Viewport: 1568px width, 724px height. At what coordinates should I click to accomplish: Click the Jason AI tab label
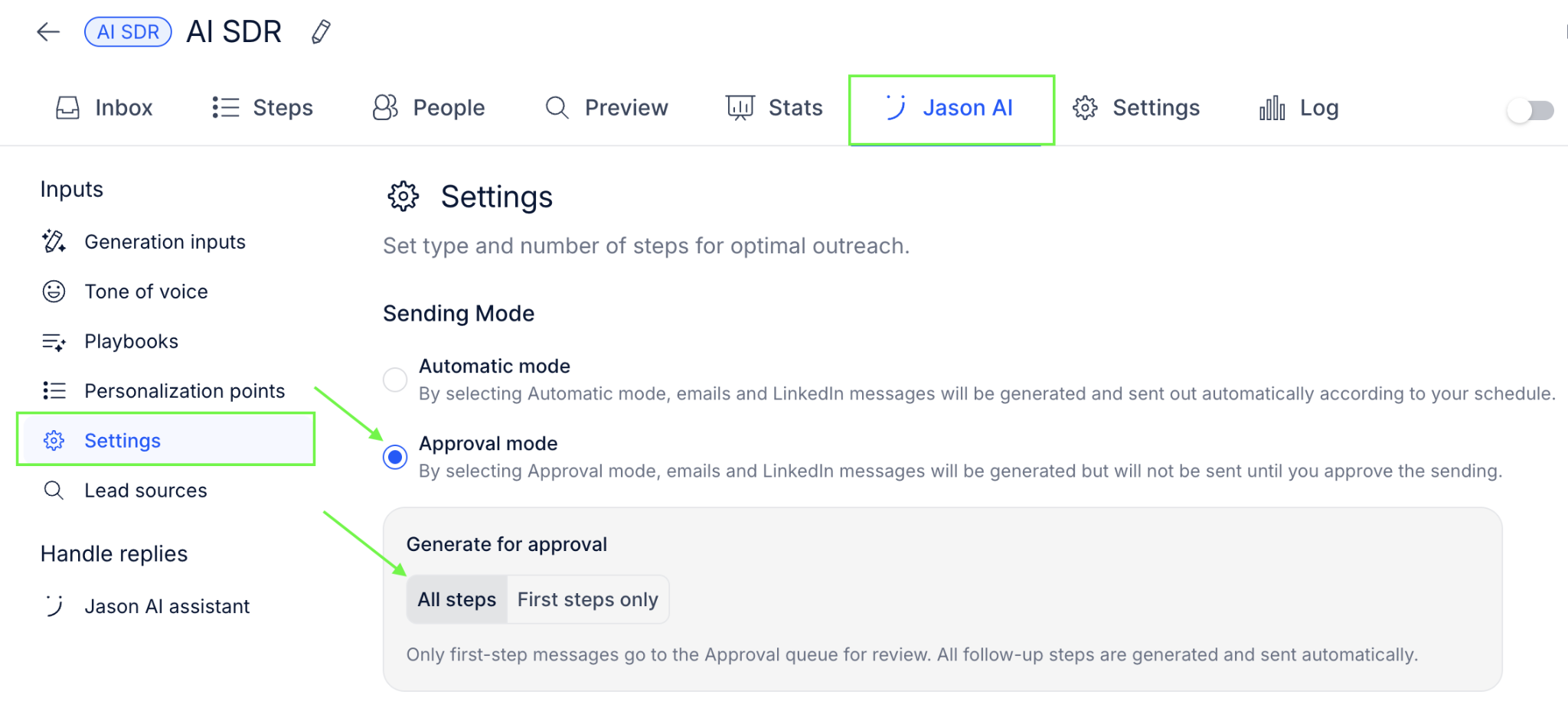click(968, 108)
